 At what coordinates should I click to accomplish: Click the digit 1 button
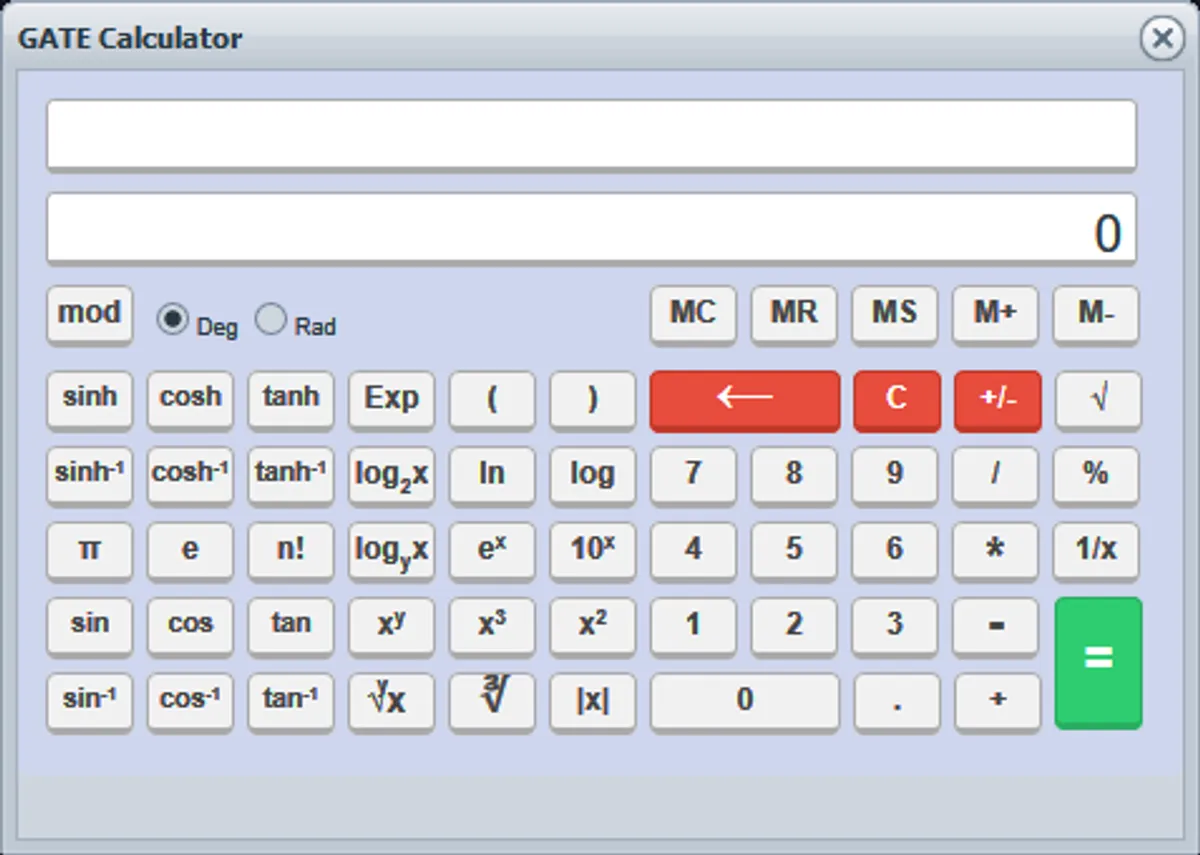tap(693, 626)
